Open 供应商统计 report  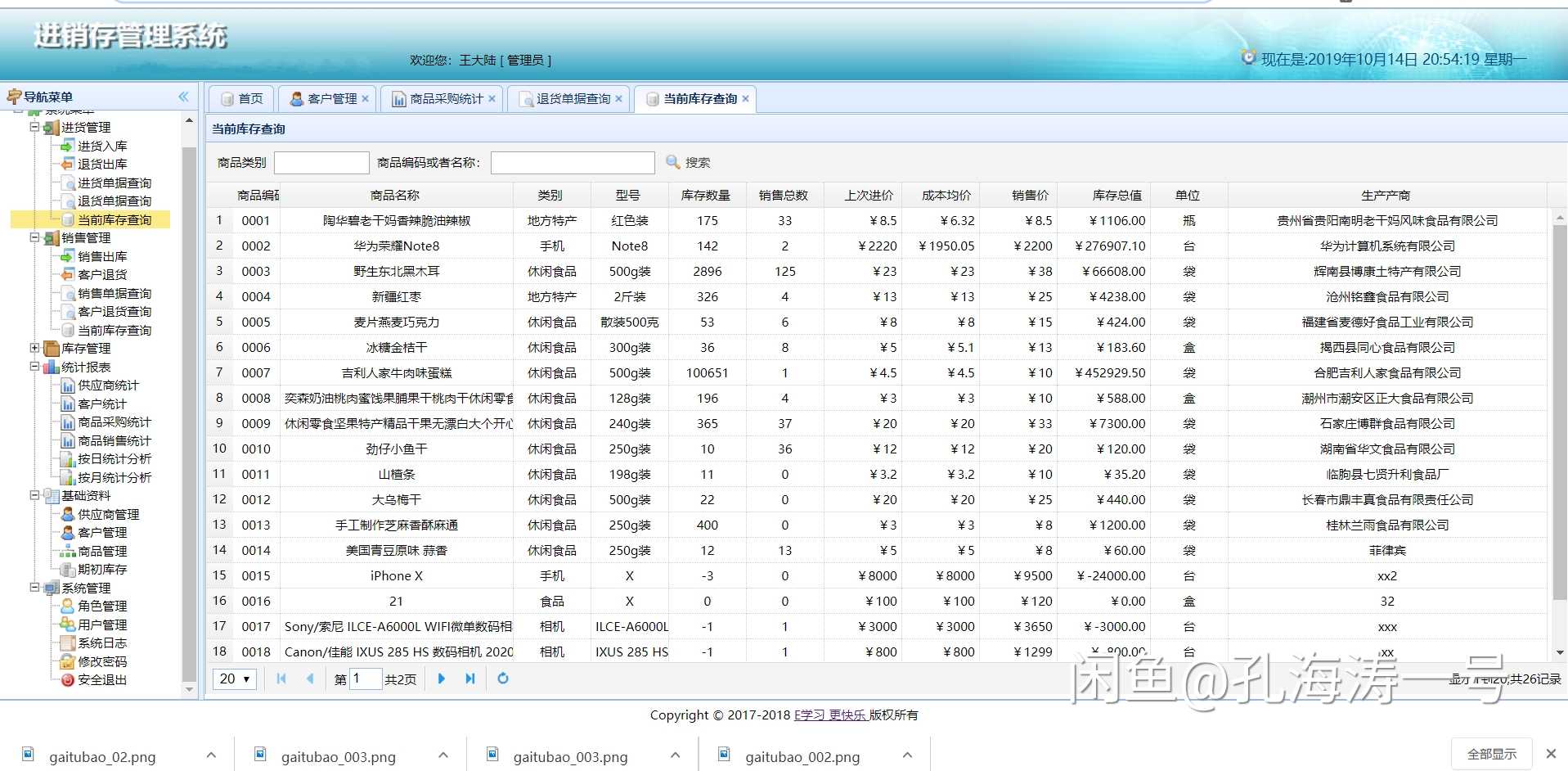108,385
